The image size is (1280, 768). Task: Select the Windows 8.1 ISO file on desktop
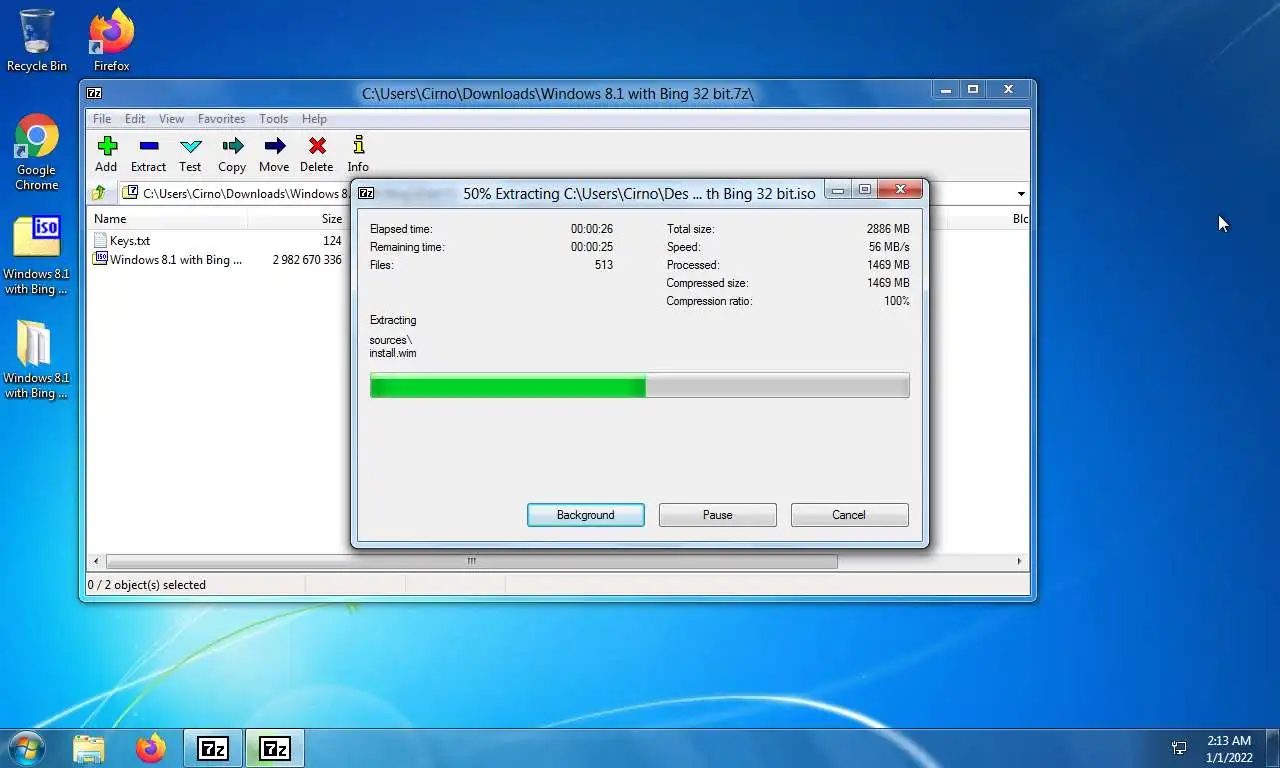click(37, 255)
